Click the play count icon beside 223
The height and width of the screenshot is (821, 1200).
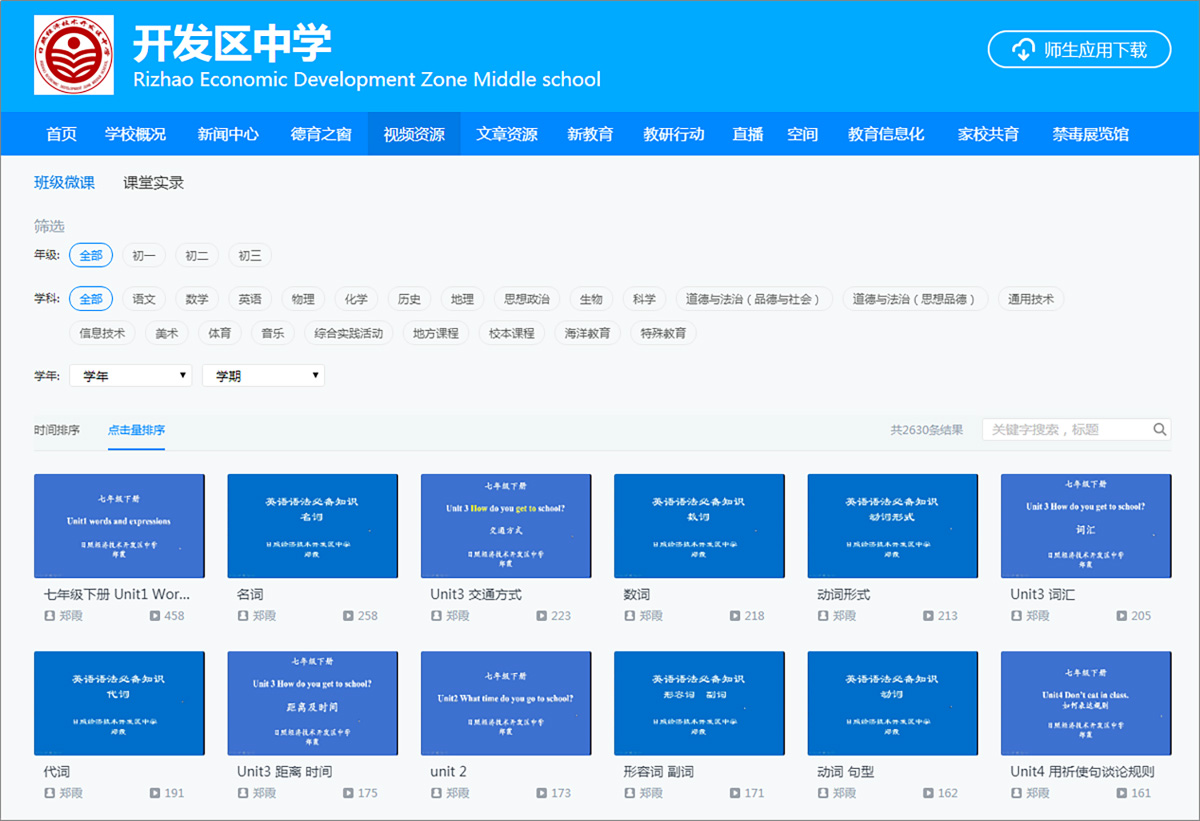pyautogui.click(x=541, y=616)
